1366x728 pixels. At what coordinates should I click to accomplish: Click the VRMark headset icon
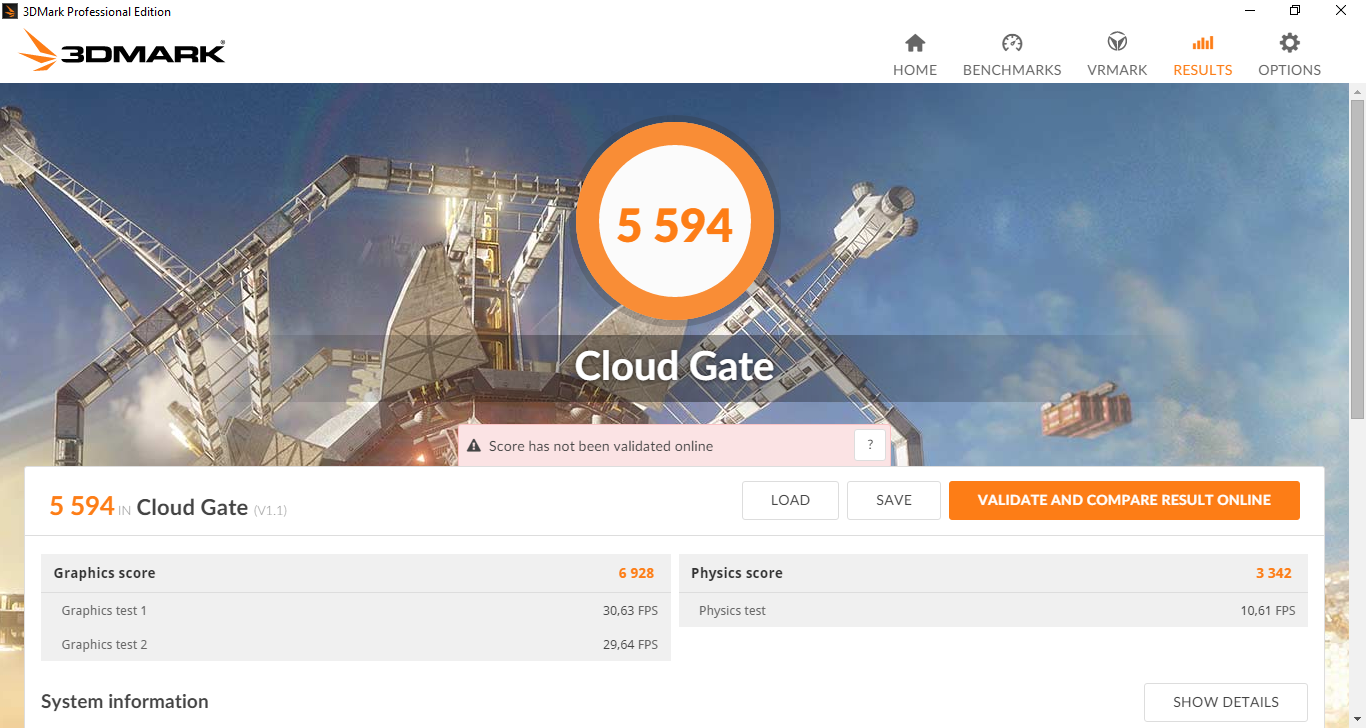coord(1117,43)
